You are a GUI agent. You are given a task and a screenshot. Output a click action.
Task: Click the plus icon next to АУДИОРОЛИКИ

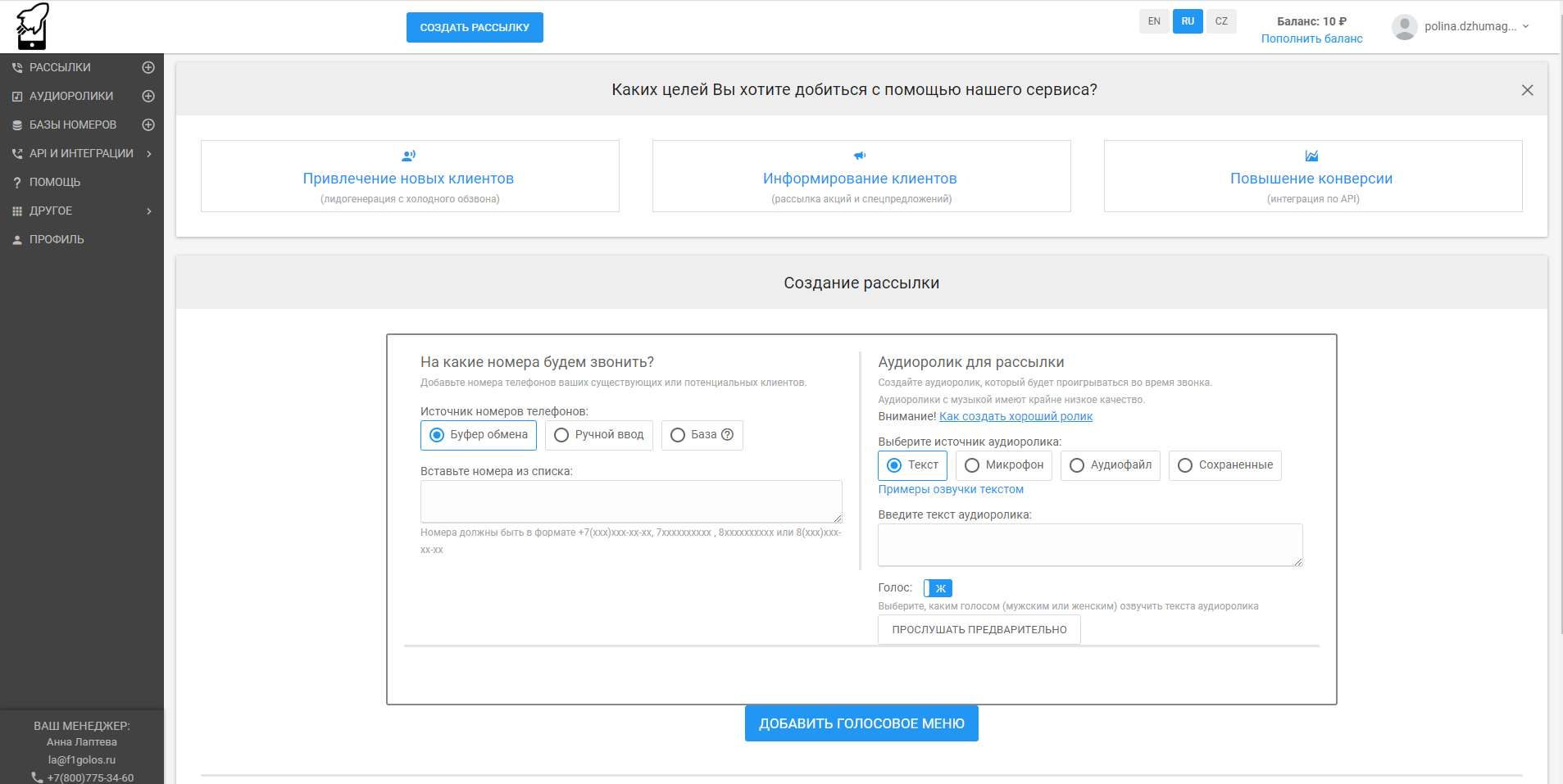[148, 96]
